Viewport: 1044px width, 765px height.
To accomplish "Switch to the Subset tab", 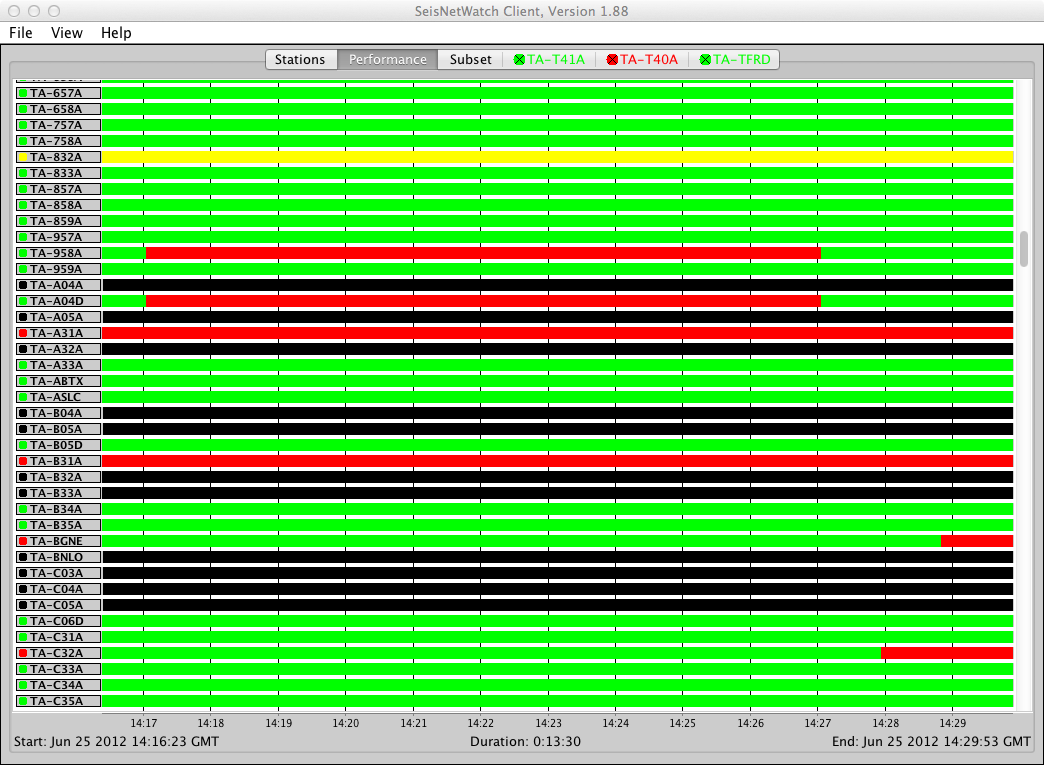I will pos(470,59).
